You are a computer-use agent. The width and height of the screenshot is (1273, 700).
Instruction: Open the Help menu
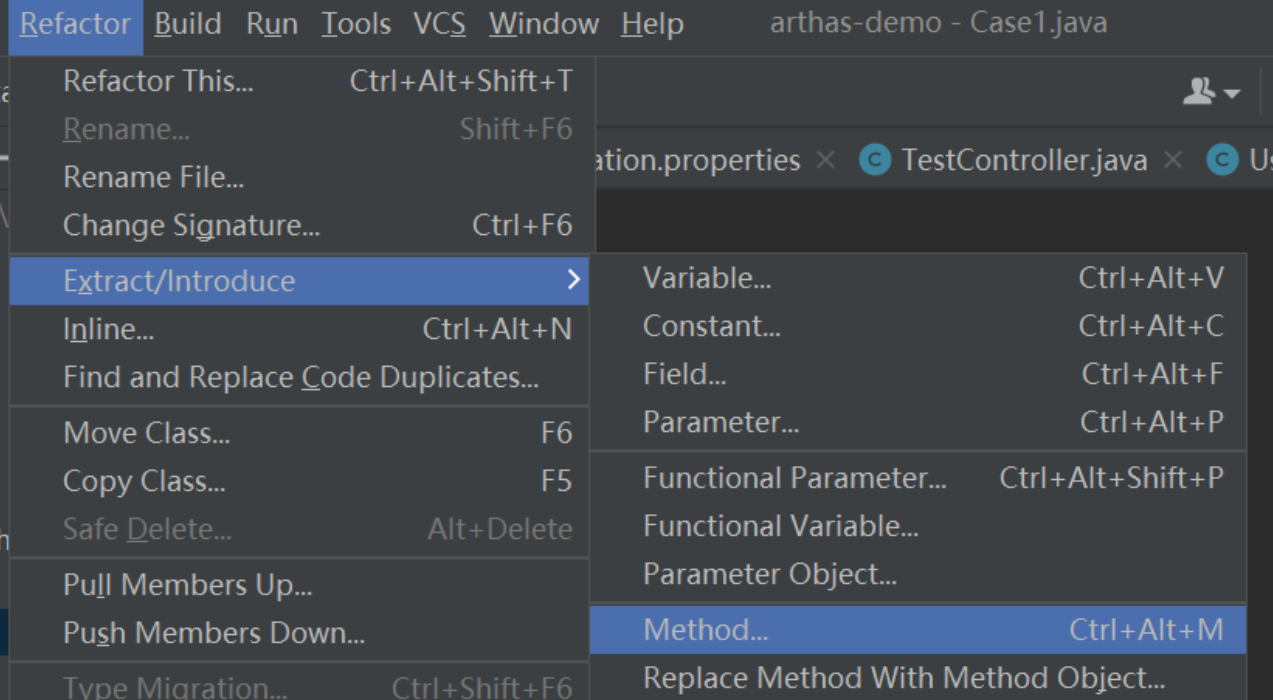[x=652, y=24]
